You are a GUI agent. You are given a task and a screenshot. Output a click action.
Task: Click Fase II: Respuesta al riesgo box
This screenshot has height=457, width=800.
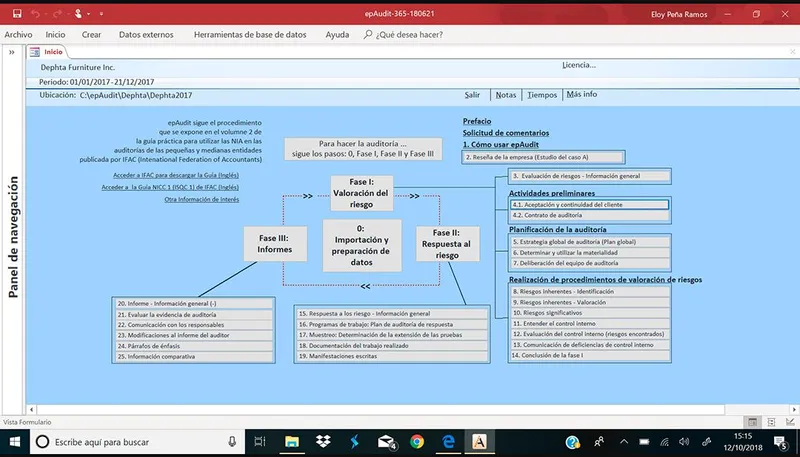point(447,244)
